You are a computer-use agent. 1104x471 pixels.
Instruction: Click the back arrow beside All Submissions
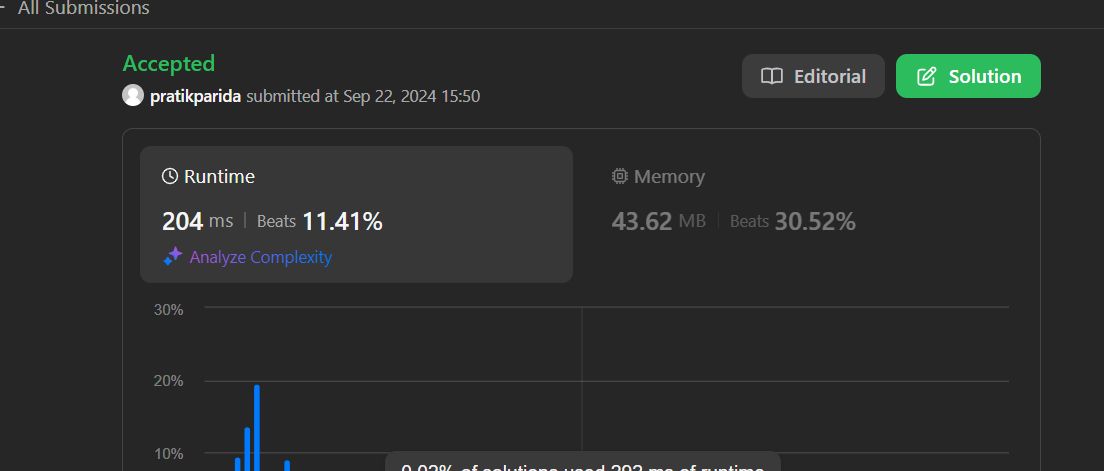[2, 8]
